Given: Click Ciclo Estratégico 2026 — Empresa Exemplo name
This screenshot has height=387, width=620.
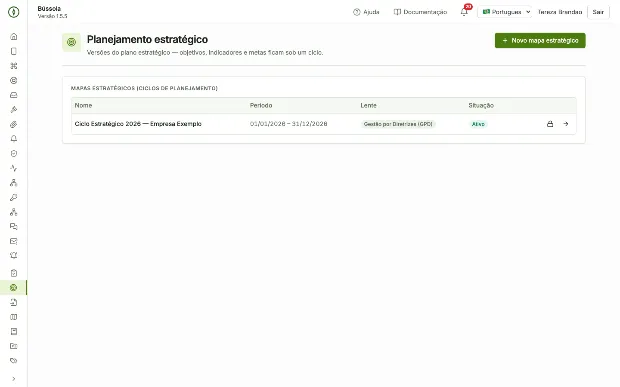Looking at the screenshot, I should (x=138, y=124).
